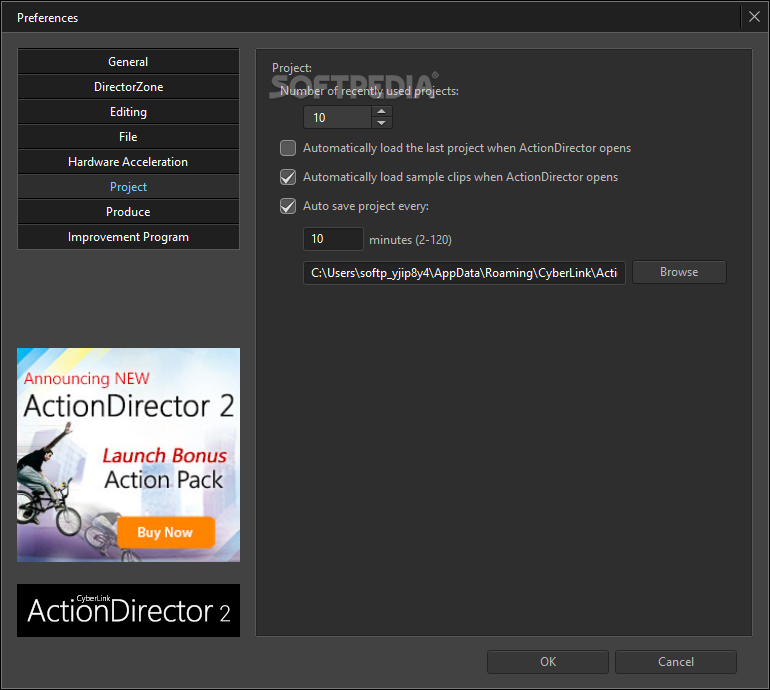The width and height of the screenshot is (770, 690).
Task: Open the Produce preferences tab
Action: point(128,212)
